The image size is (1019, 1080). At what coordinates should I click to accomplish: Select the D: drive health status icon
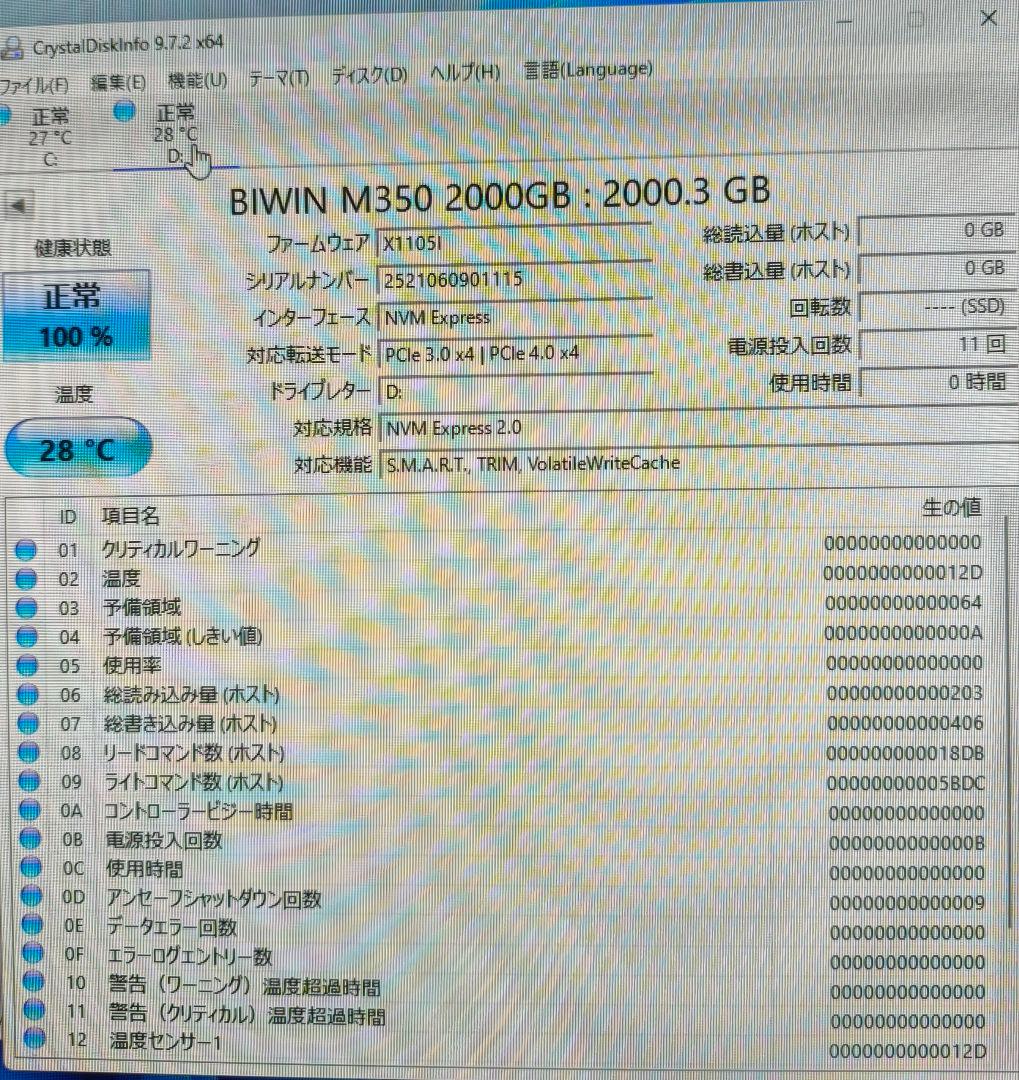[x=124, y=113]
